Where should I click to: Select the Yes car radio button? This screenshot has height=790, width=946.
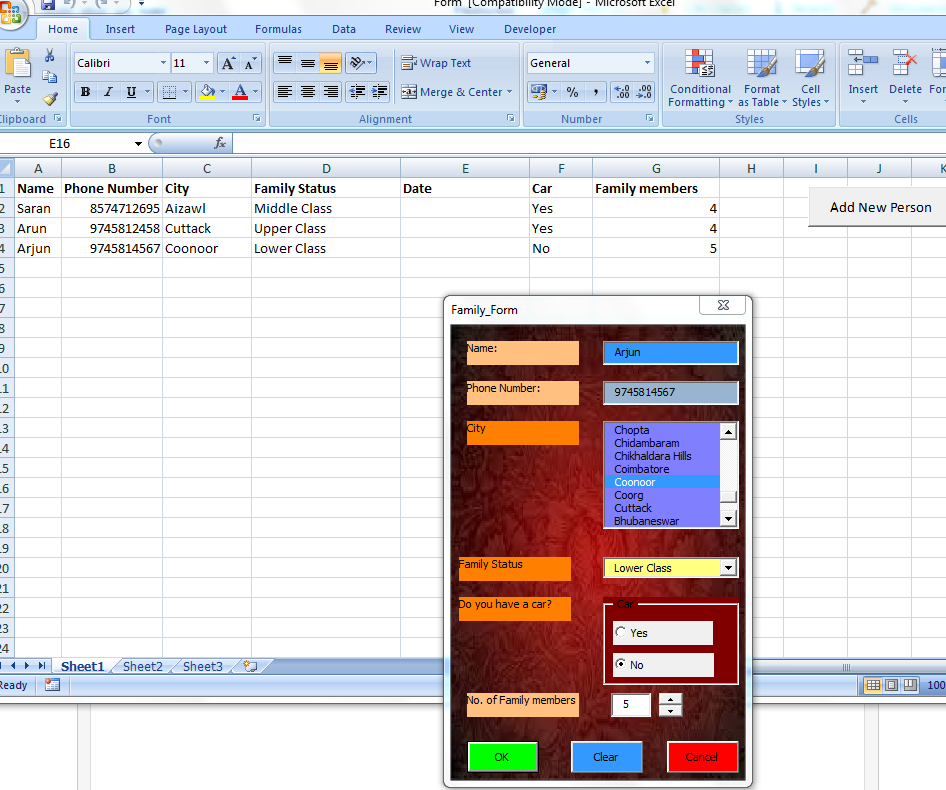coord(621,632)
